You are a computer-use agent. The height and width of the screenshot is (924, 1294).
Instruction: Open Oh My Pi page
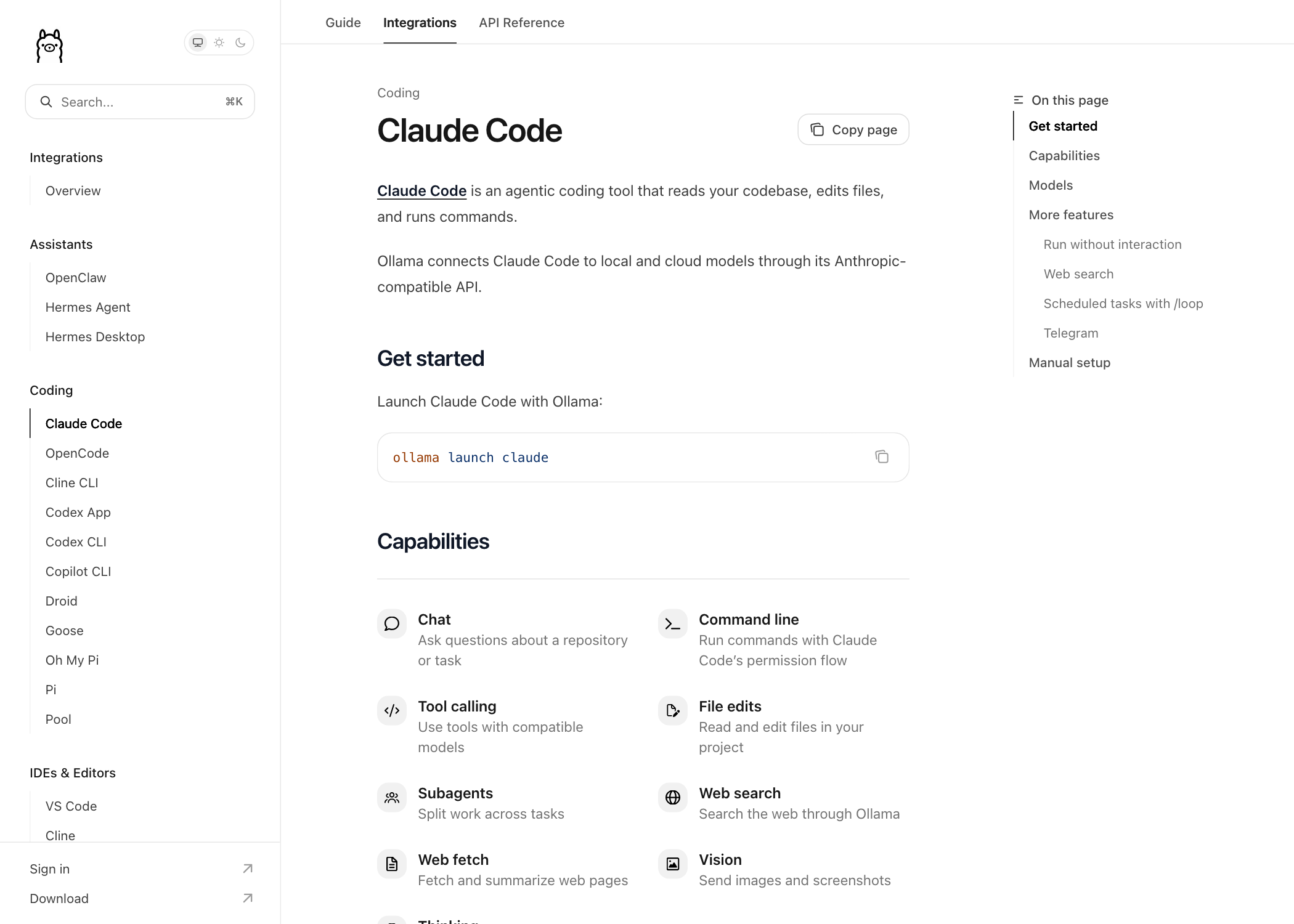72,660
